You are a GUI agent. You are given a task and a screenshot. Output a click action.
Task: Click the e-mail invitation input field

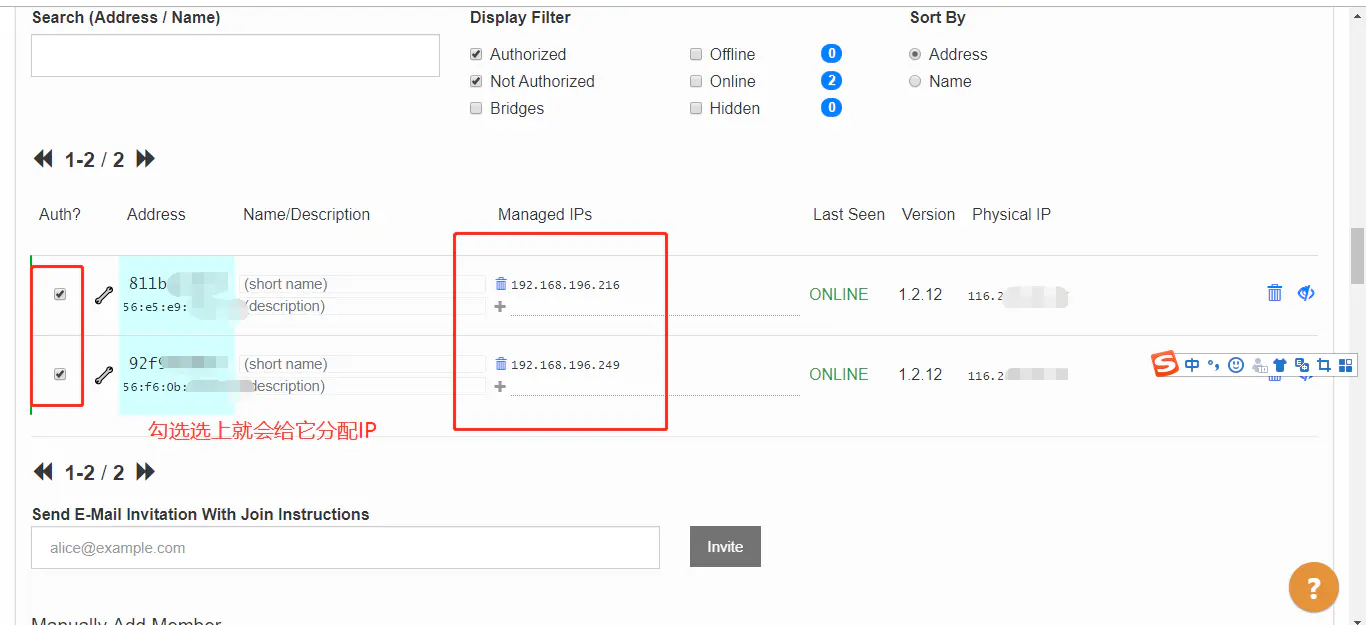[x=345, y=548]
